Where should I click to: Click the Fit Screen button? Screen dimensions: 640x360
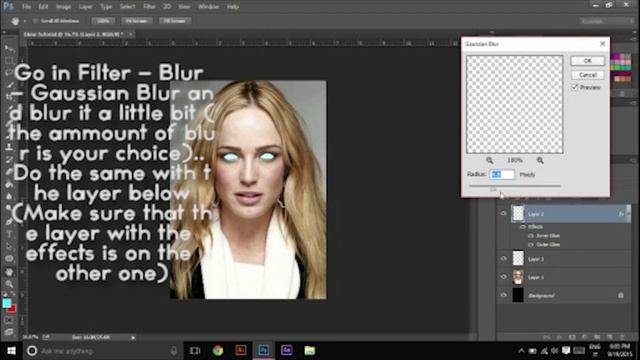coord(136,21)
